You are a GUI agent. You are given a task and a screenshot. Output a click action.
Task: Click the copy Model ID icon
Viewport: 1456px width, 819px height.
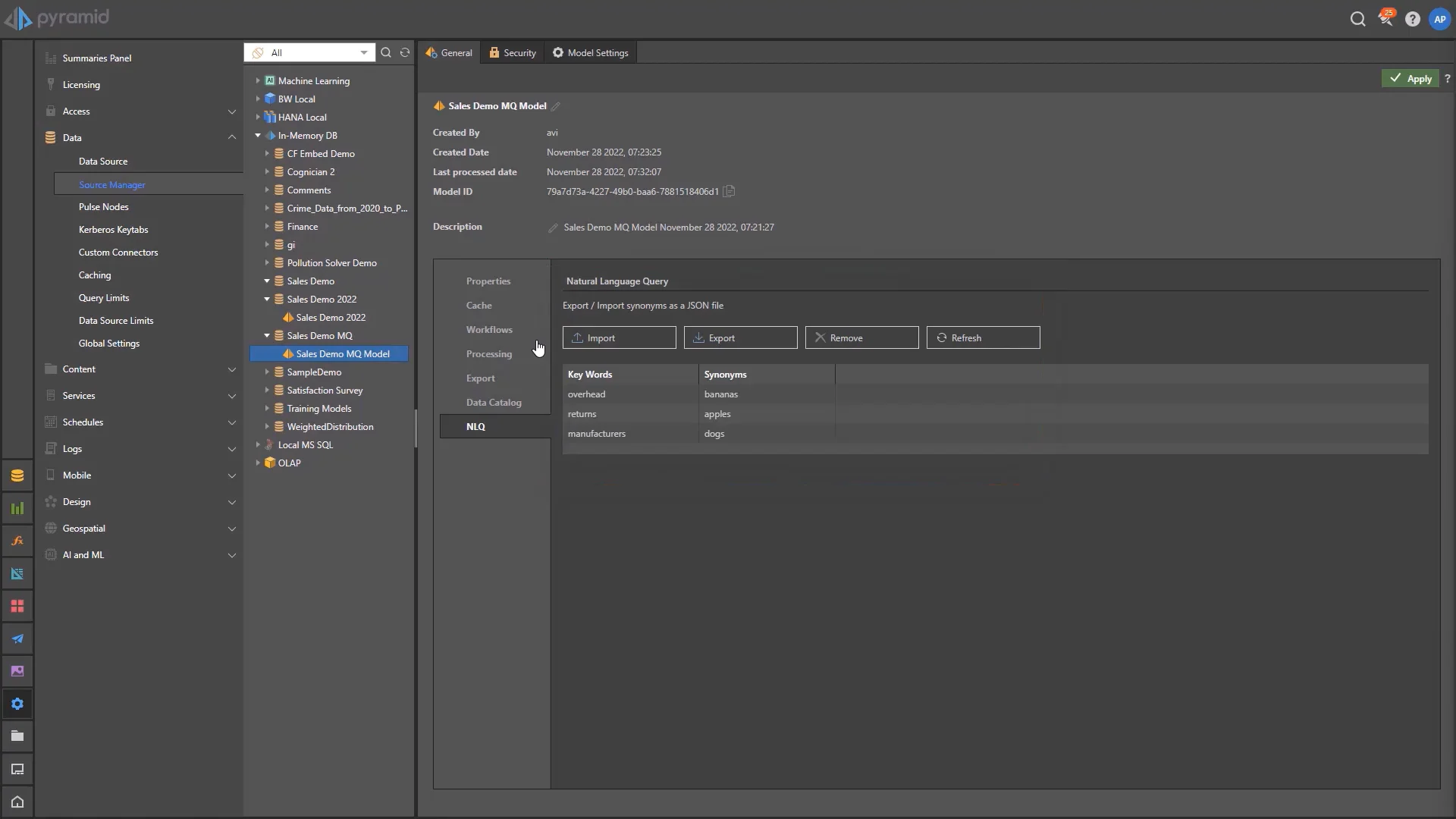729,191
